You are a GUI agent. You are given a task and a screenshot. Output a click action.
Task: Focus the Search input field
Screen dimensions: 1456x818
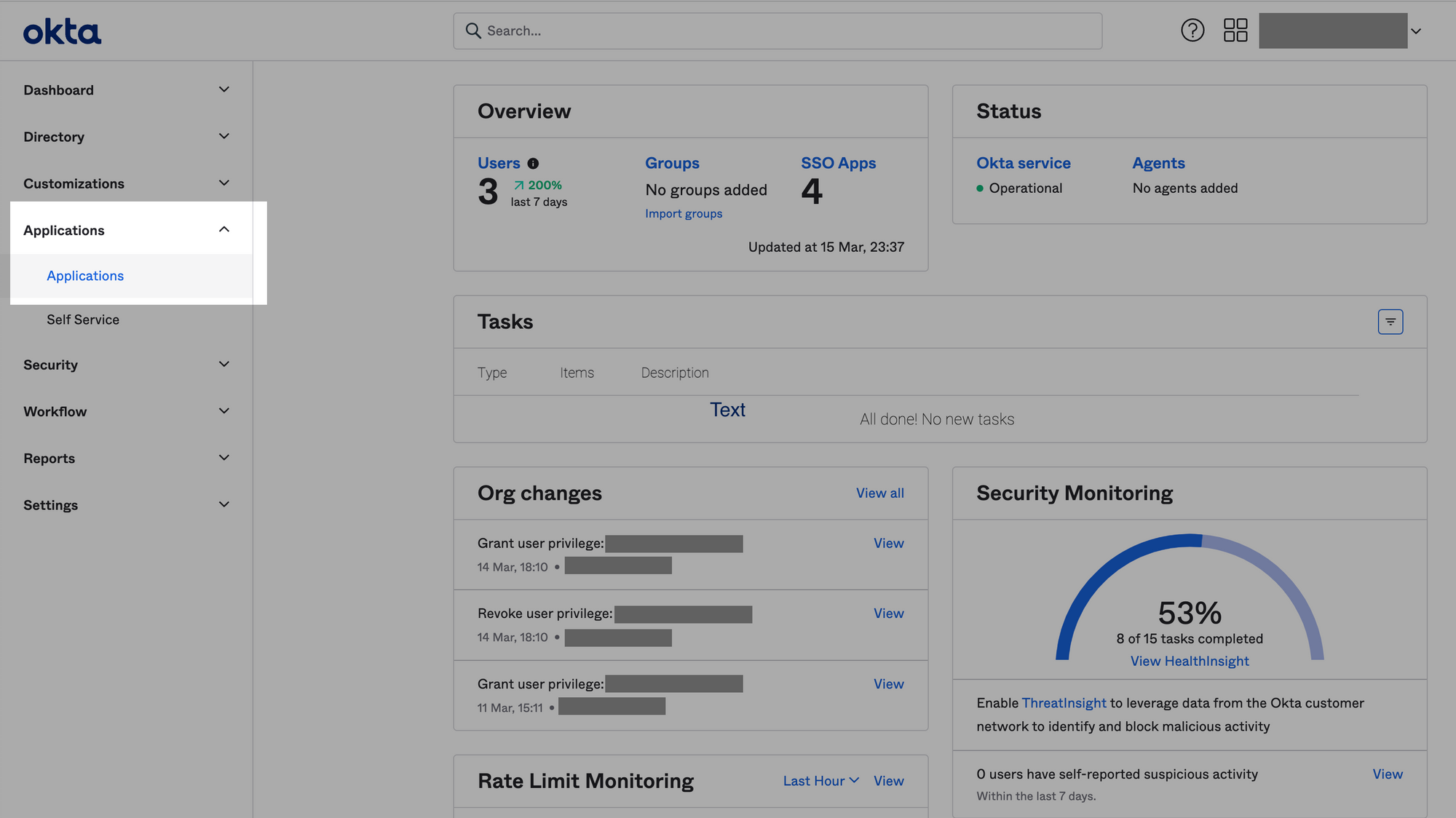tap(778, 31)
